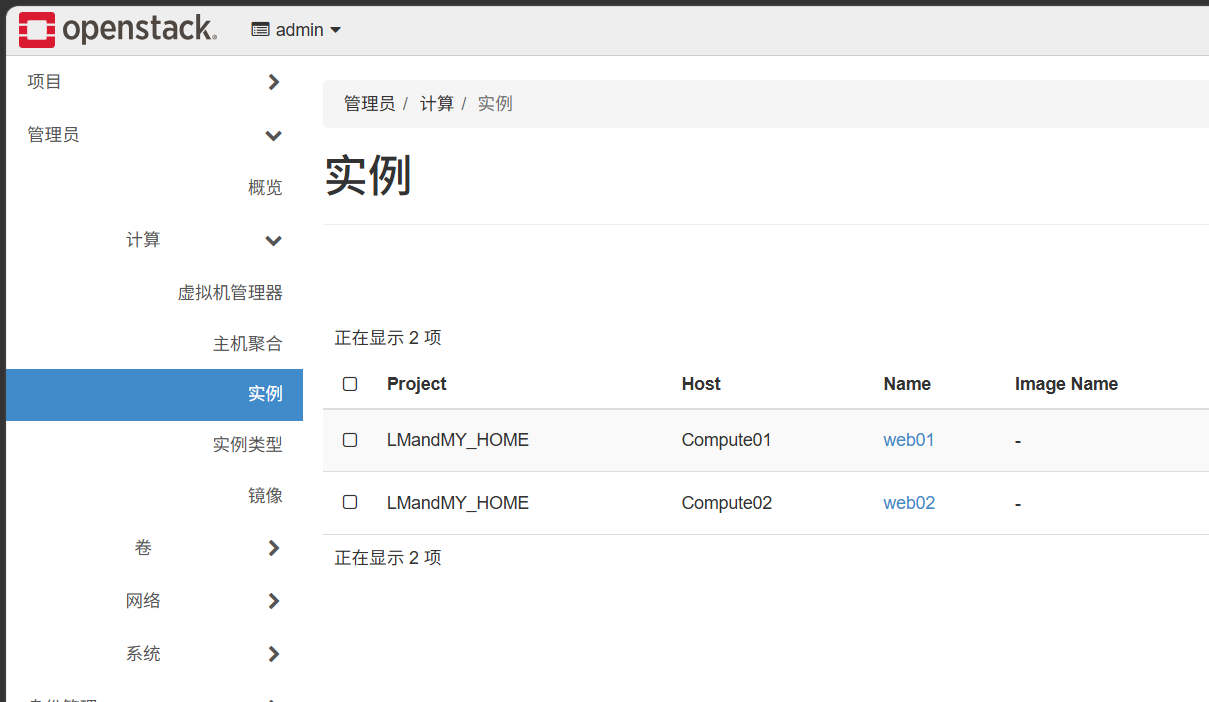Viewport: 1209px width, 702px height.
Task: Click the Name column header
Action: tap(907, 384)
